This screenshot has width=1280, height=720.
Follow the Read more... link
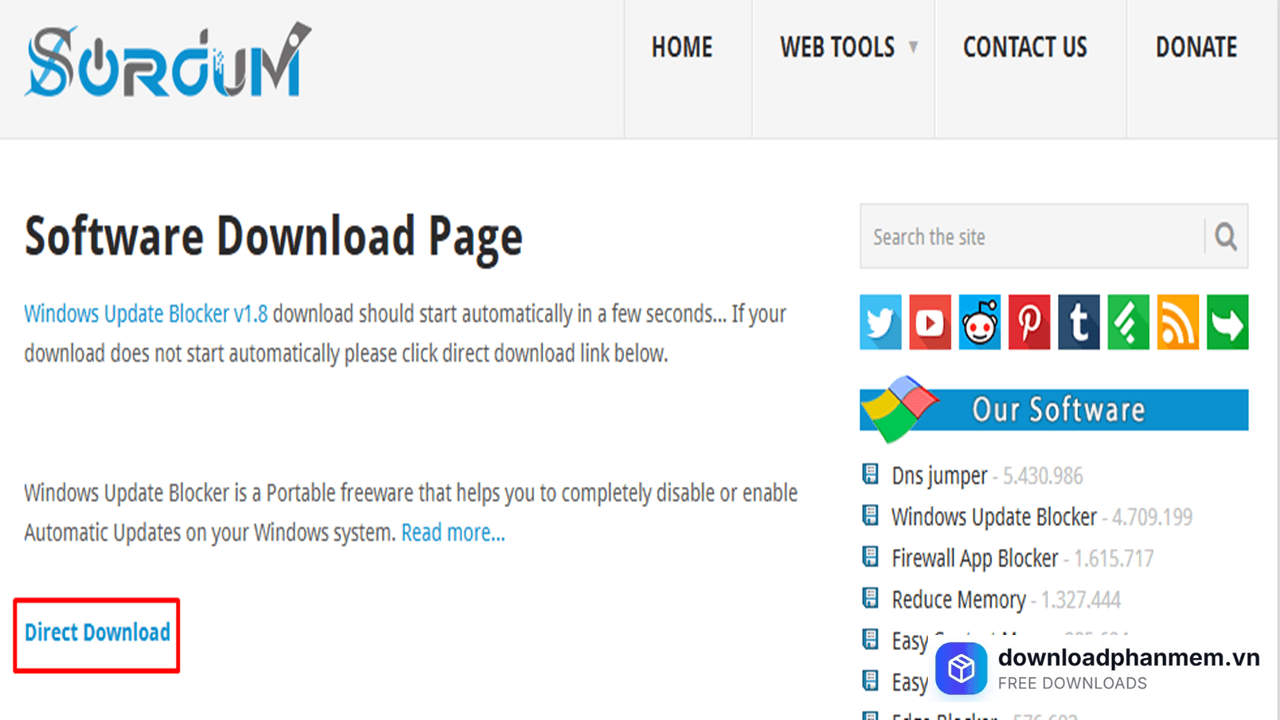[x=453, y=533]
